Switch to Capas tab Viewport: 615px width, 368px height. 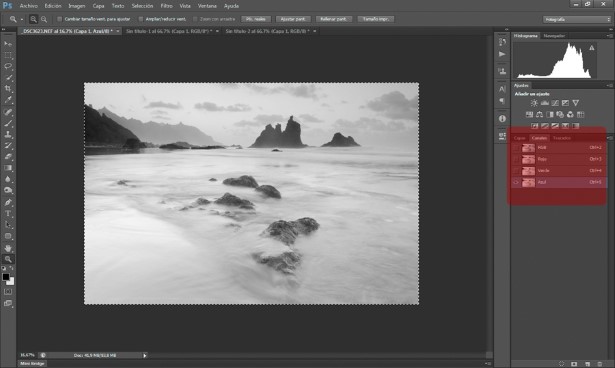pyautogui.click(x=519, y=138)
